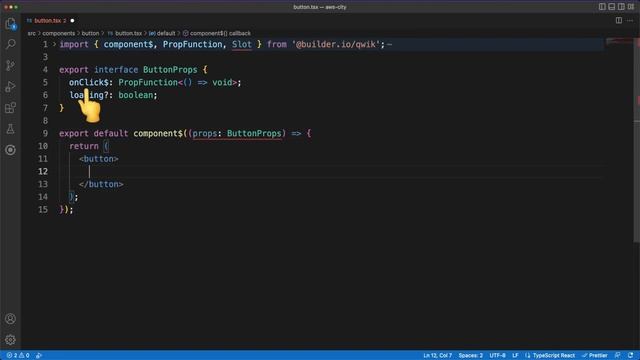Click the closing </button> tag
640x360 pixels.
(101, 184)
